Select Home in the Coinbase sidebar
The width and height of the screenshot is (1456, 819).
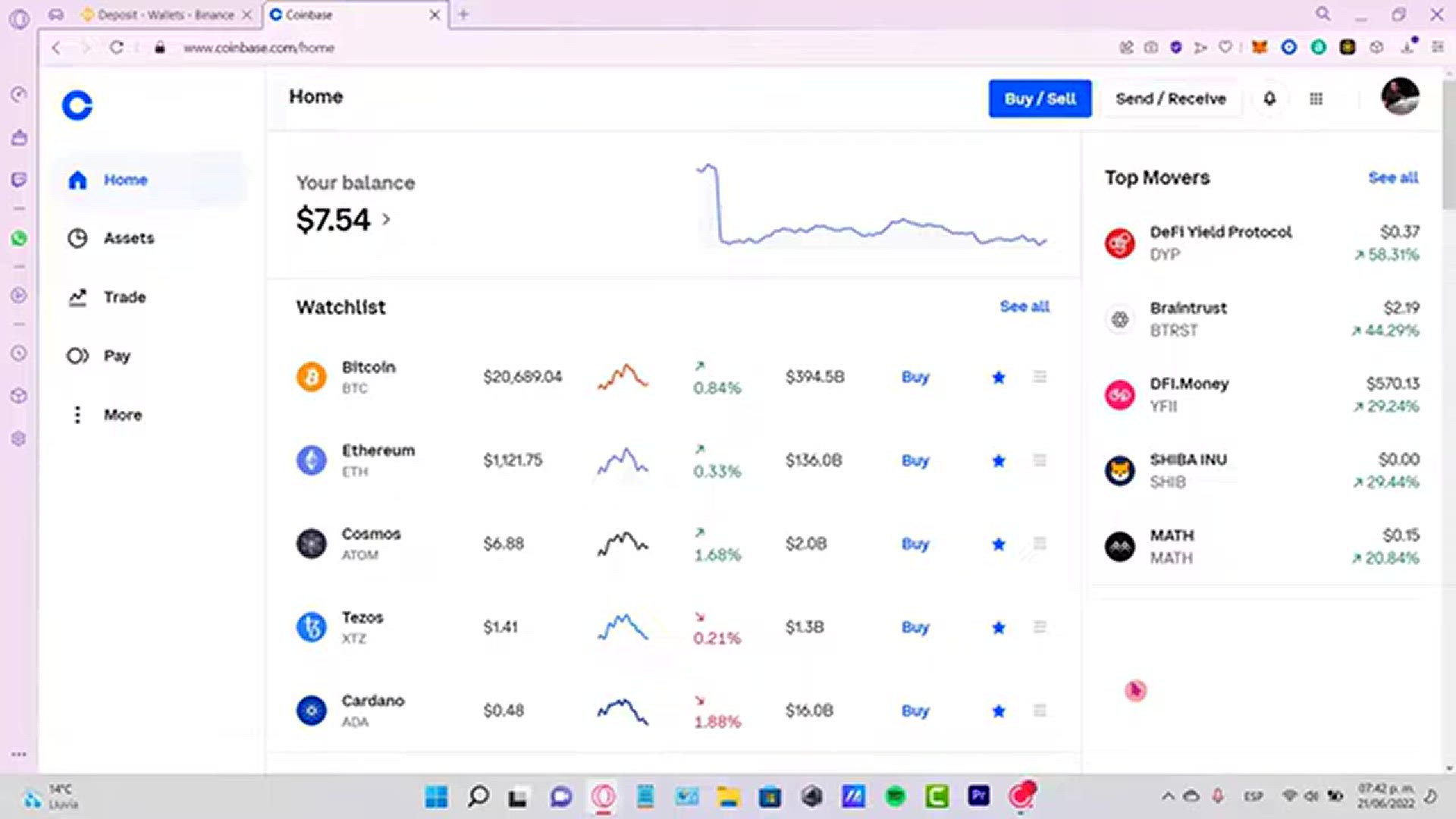coord(125,180)
